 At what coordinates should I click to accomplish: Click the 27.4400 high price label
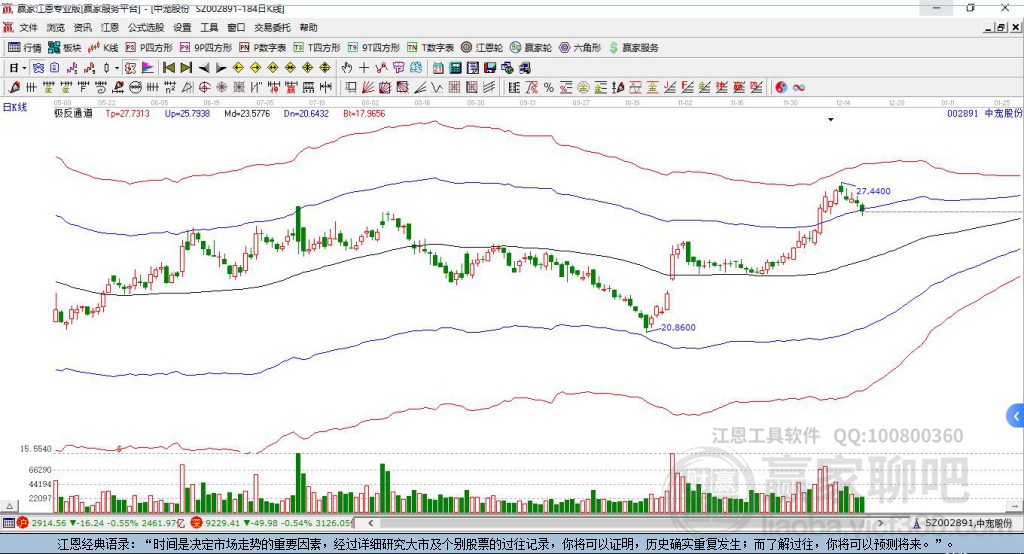tap(873, 191)
